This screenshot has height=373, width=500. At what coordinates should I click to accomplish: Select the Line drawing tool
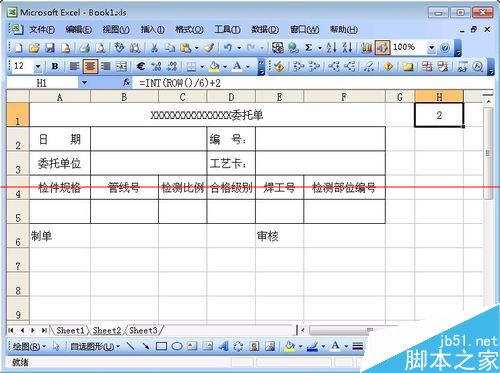point(131,346)
